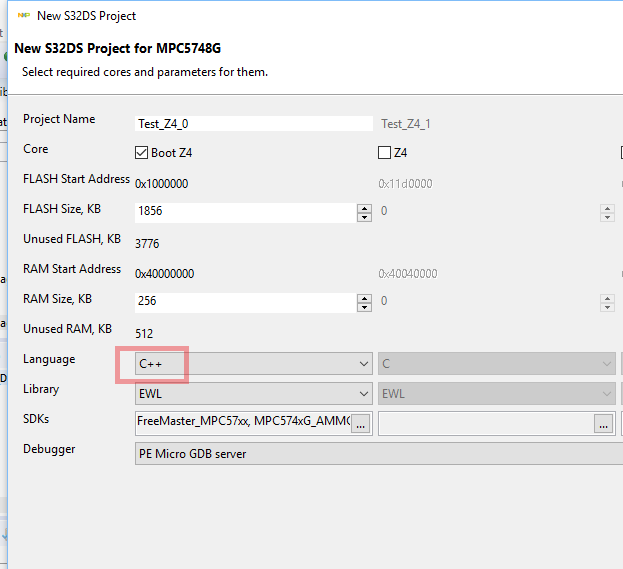This screenshot has height=569, width=623.
Task: Click the NXP logo in the title bar
Action: click(24, 15)
